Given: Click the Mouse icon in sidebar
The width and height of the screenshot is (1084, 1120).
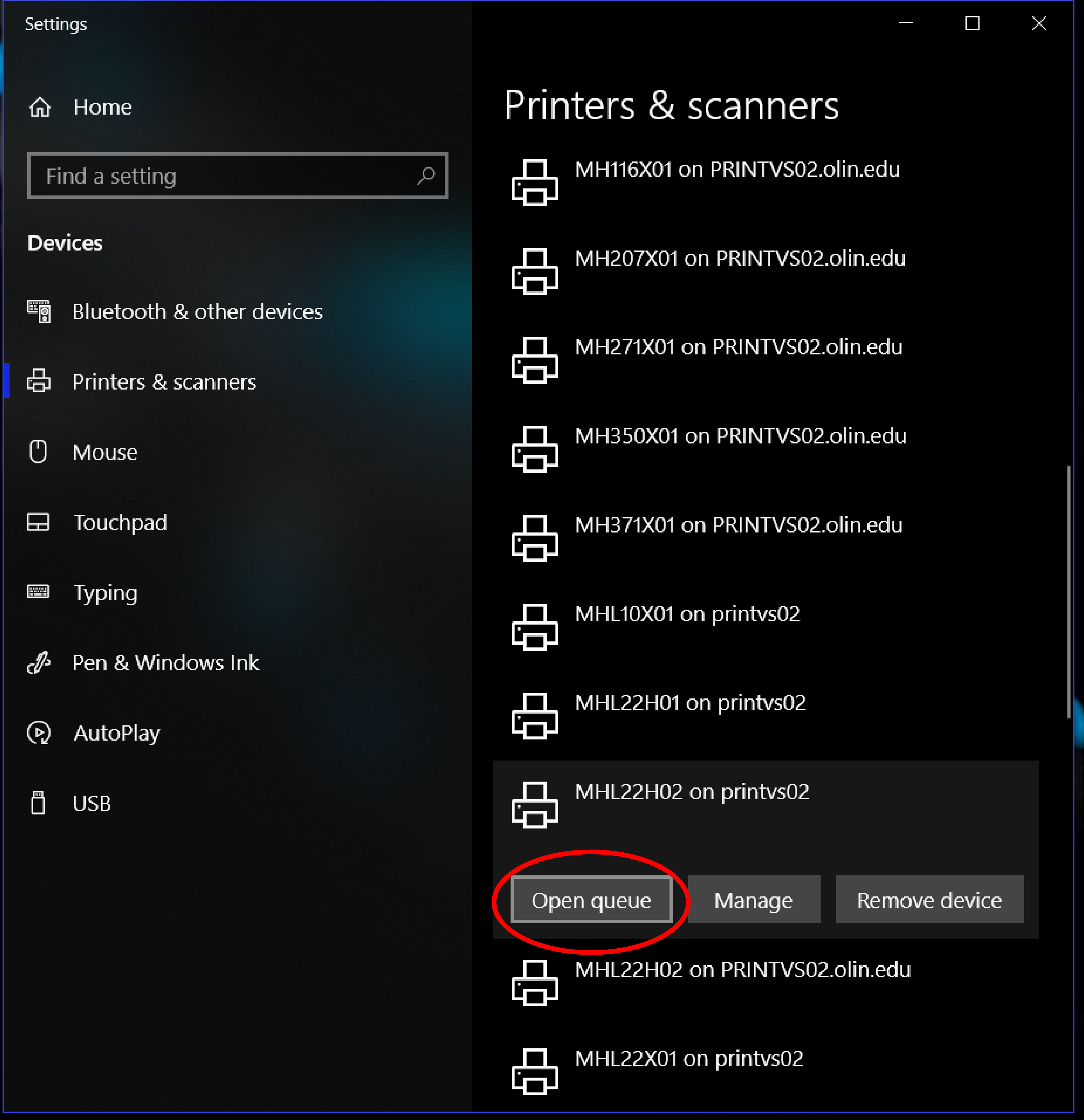Looking at the screenshot, I should coord(38,451).
